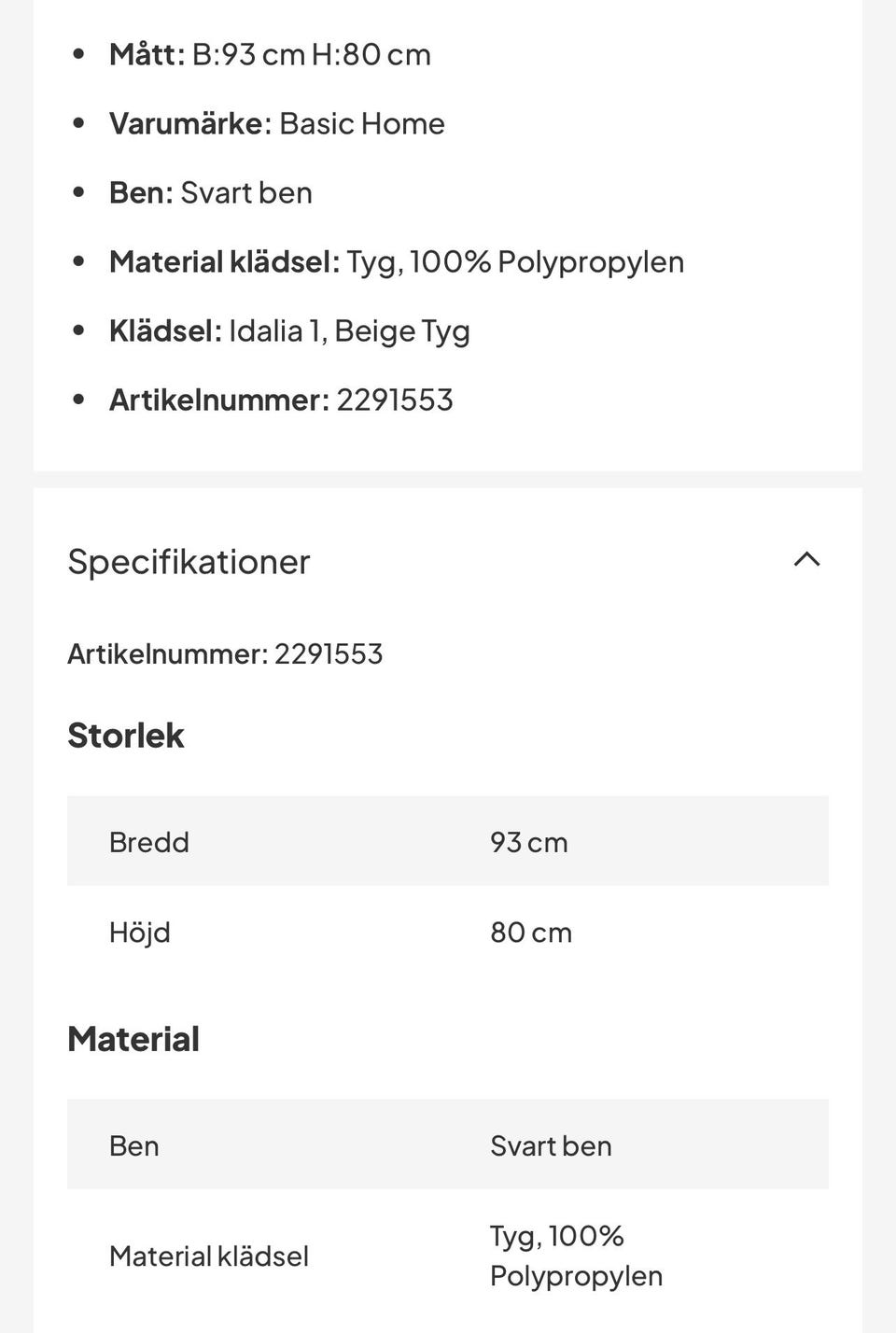Select the measurement text B:93 cm H:80 cm
Image resolution: width=896 pixels, height=1333 pixels.
pyautogui.click(x=311, y=53)
